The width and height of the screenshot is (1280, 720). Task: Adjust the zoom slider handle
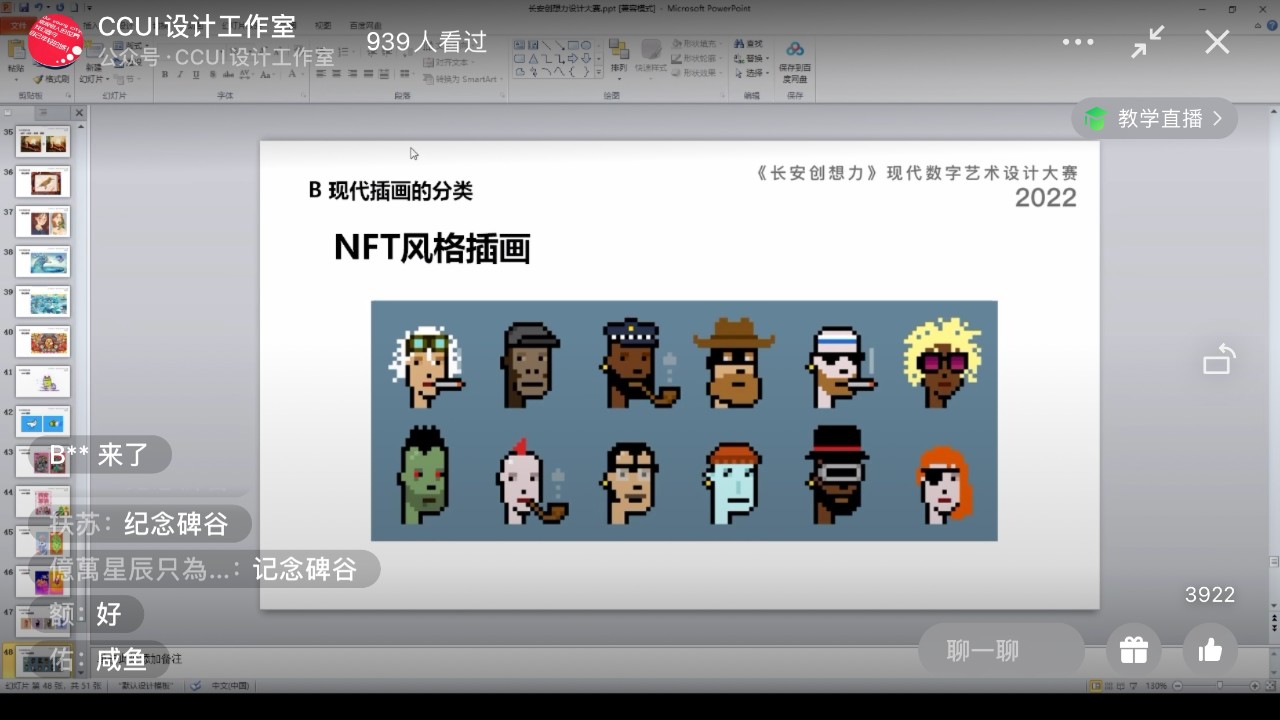(x=1219, y=686)
